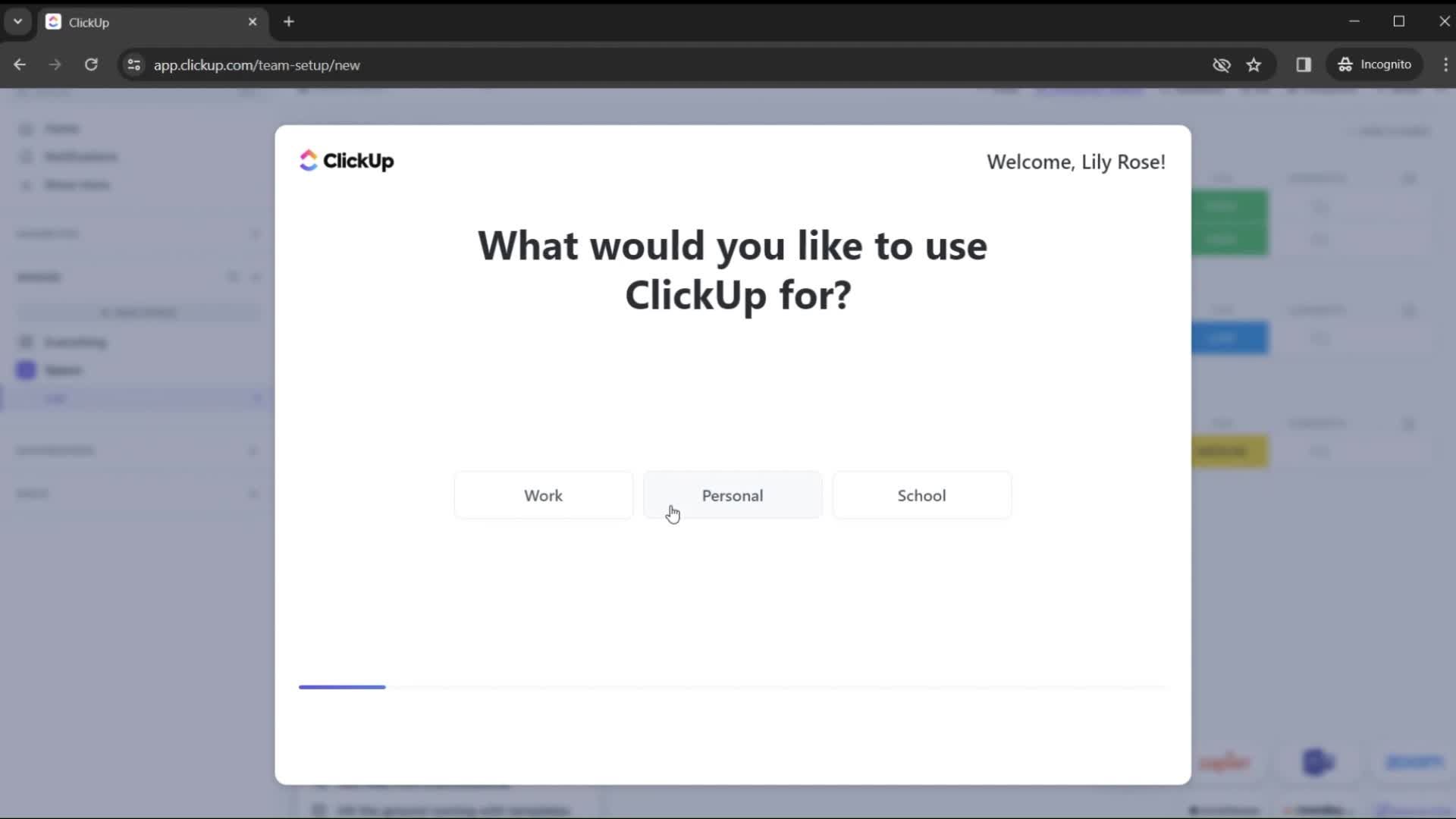The height and width of the screenshot is (819, 1456).
Task: Select the School option button
Action: click(x=921, y=495)
